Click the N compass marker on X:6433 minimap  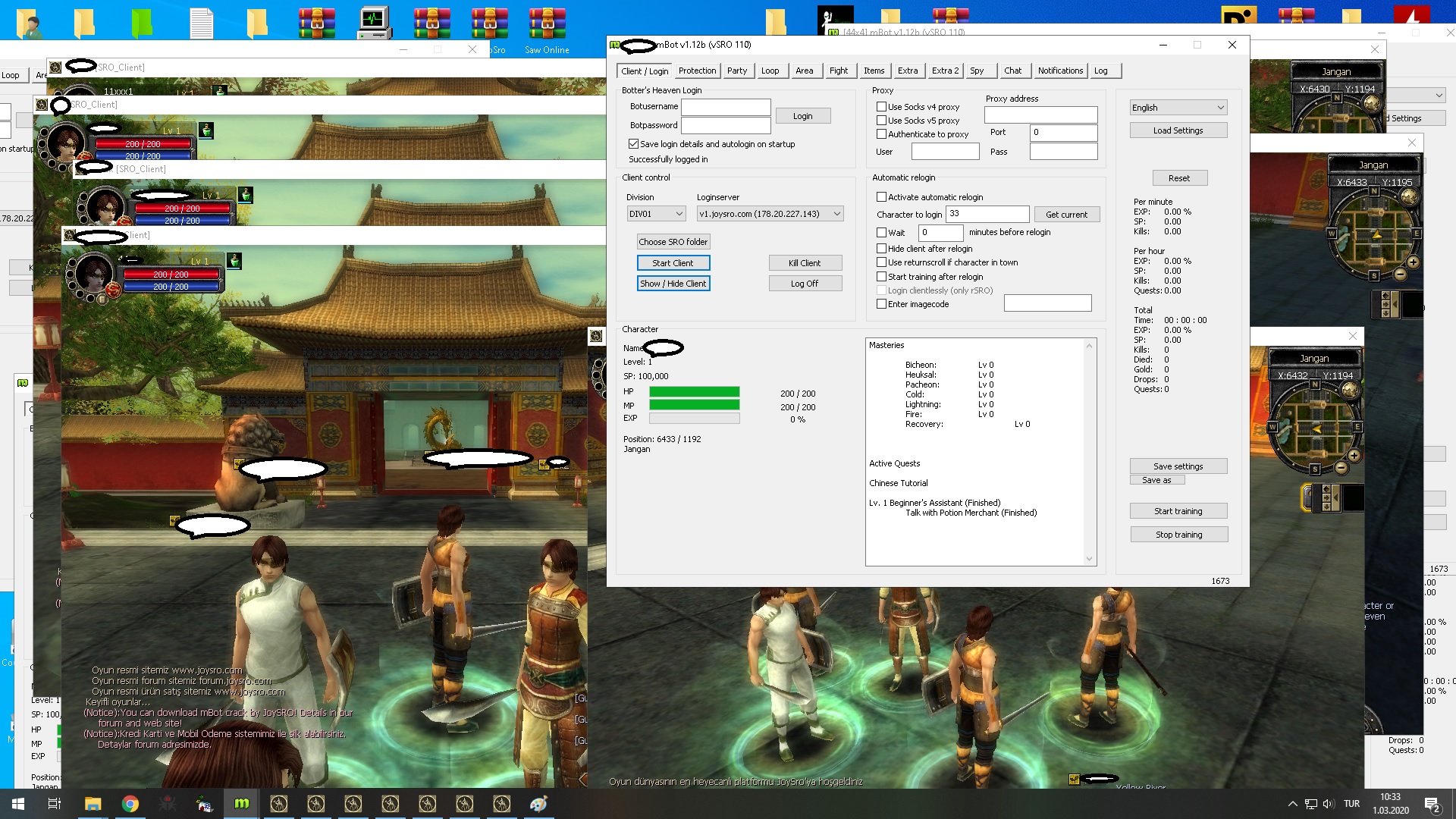point(1374,191)
